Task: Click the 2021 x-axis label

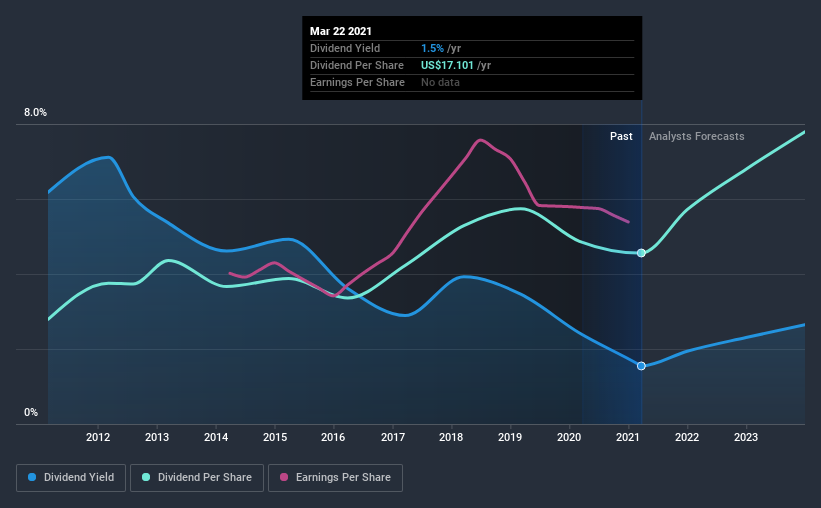Action: click(x=628, y=437)
